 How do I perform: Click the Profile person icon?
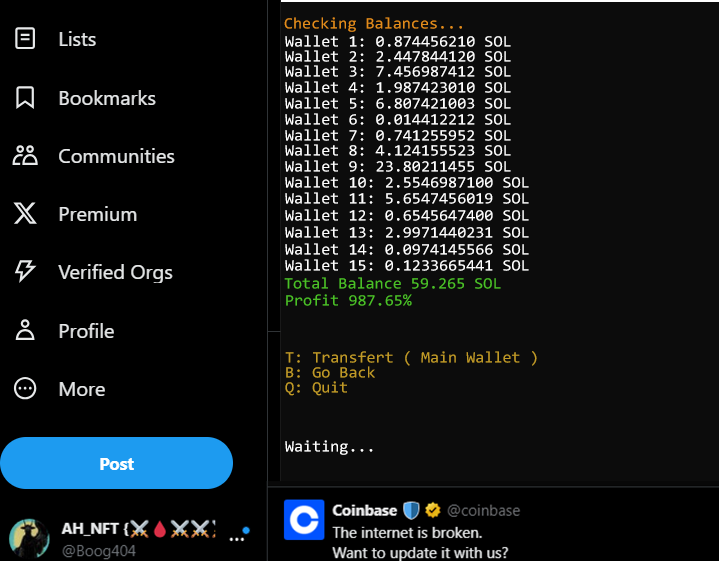25,330
